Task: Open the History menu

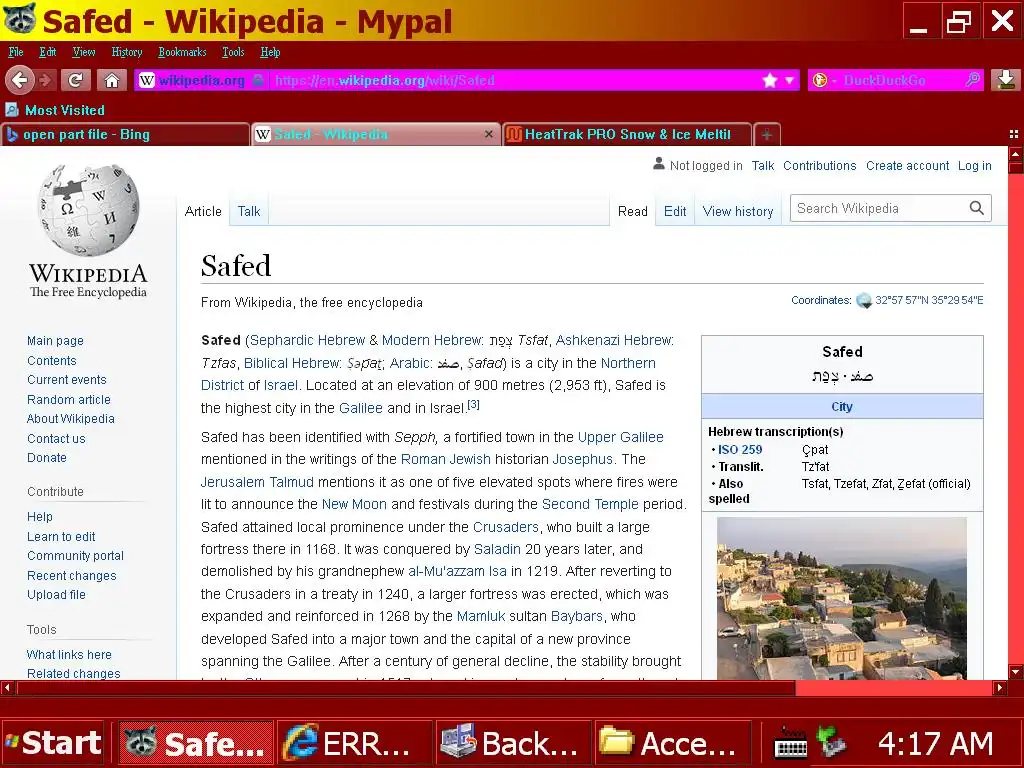Action: (x=127, y=52)
